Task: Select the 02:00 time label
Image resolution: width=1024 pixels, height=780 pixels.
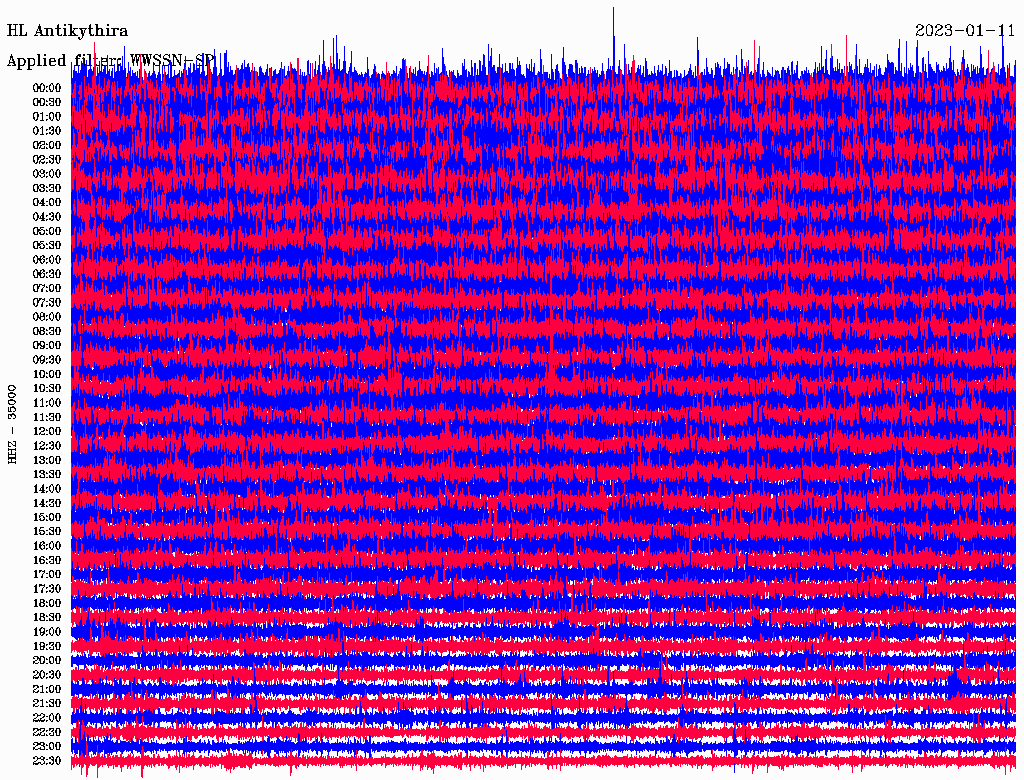Action: (x=47, y=145)
